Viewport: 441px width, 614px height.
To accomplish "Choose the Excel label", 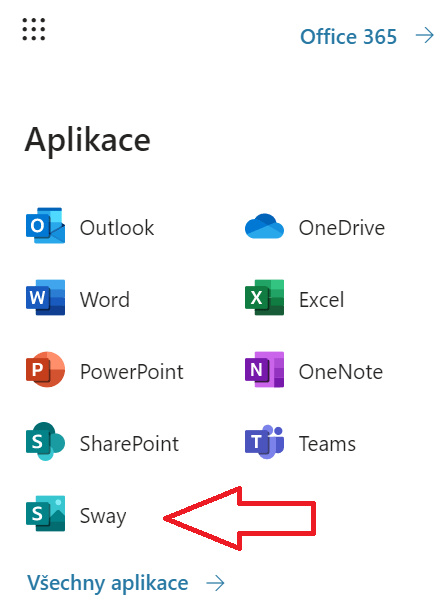I will coord(322,300).
